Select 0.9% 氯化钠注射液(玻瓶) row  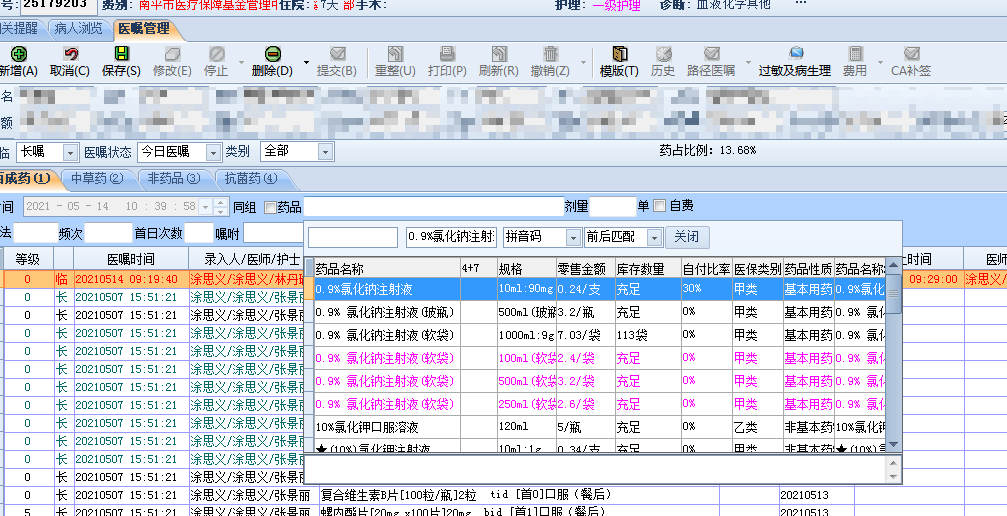[x=599, y=312]
